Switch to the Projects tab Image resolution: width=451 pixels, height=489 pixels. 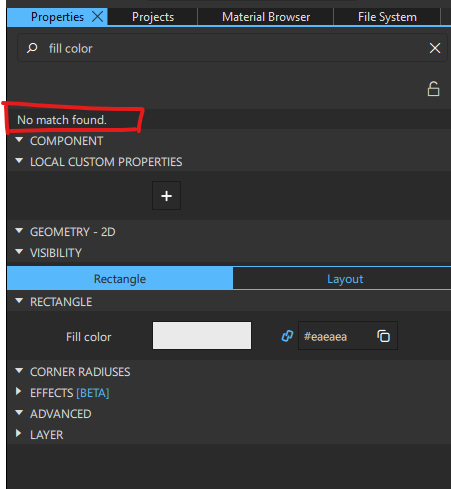[x=153, y=17]
